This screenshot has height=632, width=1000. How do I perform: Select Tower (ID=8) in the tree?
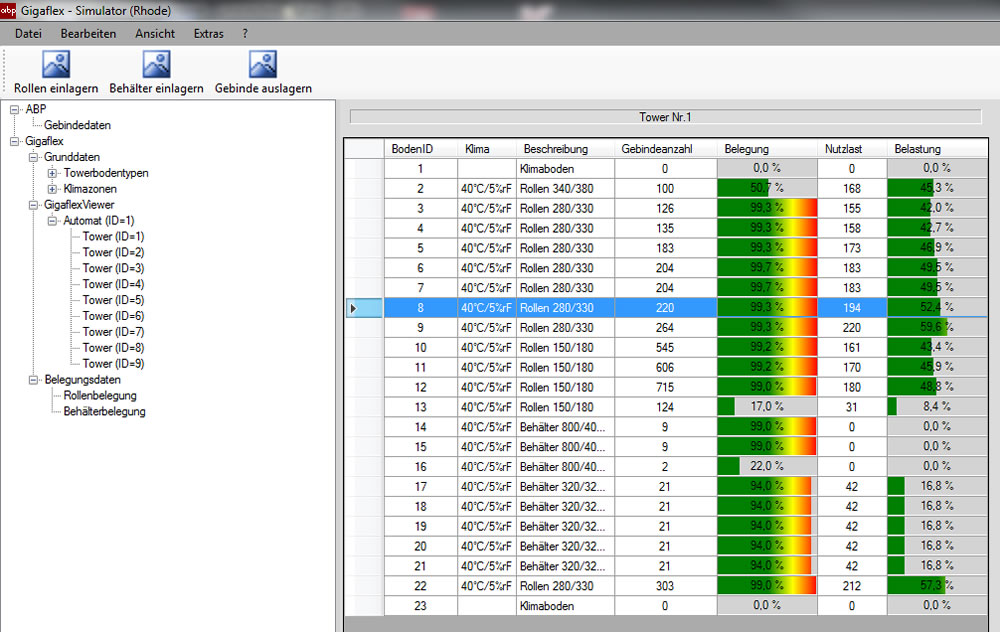coord(114,348)
